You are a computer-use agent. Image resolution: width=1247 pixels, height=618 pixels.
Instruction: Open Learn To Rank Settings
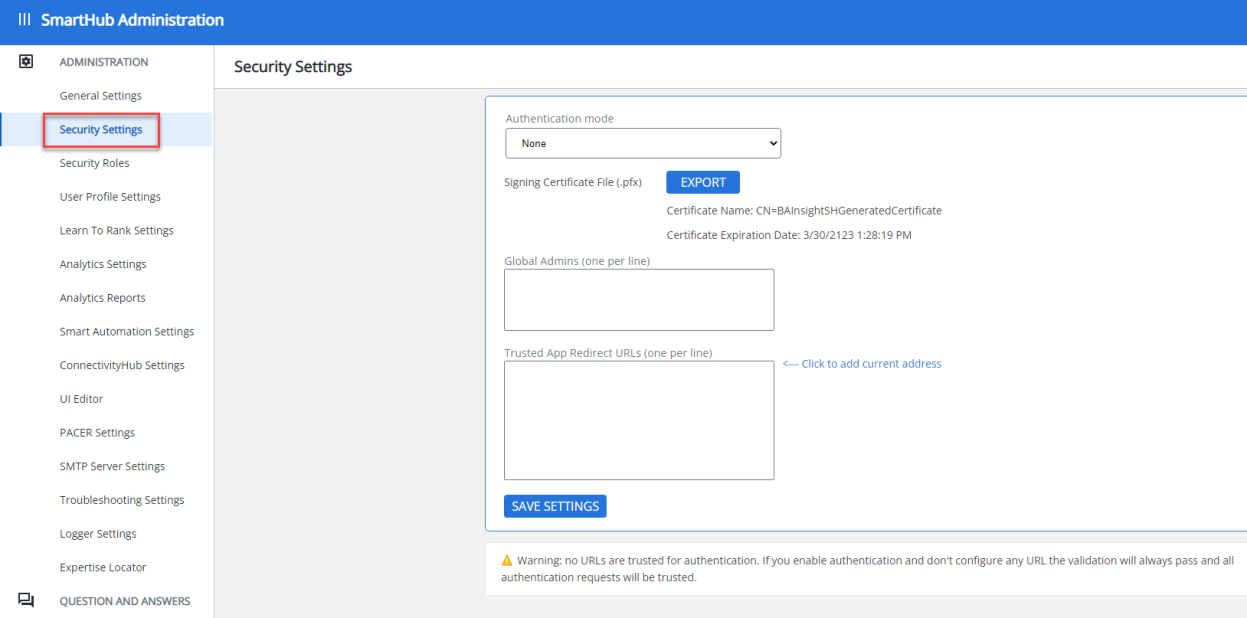click(x=117, y=231)
